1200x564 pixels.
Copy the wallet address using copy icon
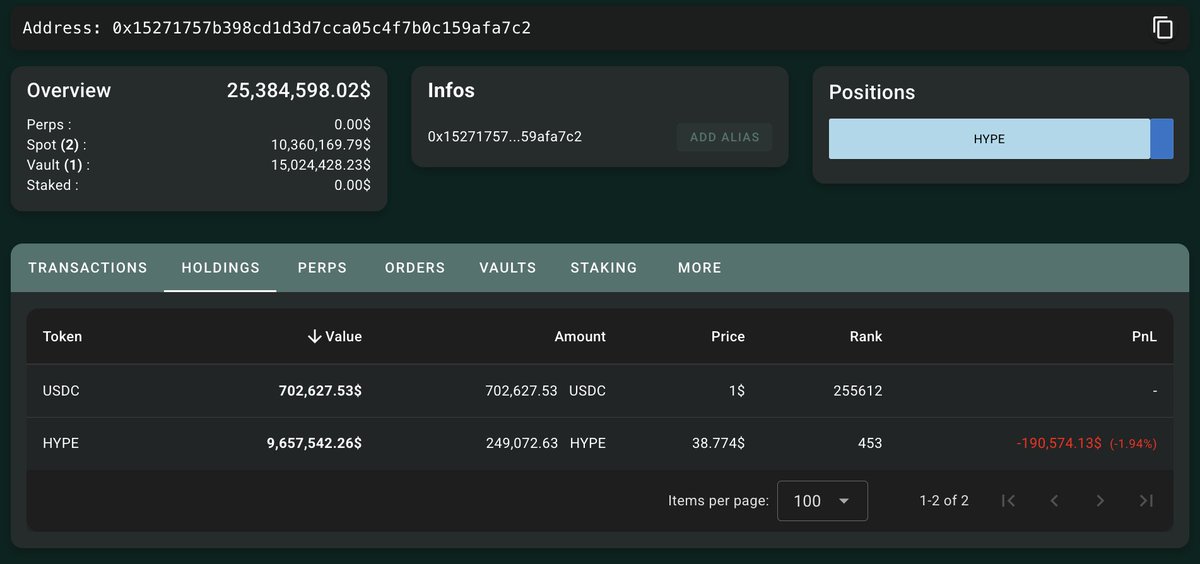1162,28
